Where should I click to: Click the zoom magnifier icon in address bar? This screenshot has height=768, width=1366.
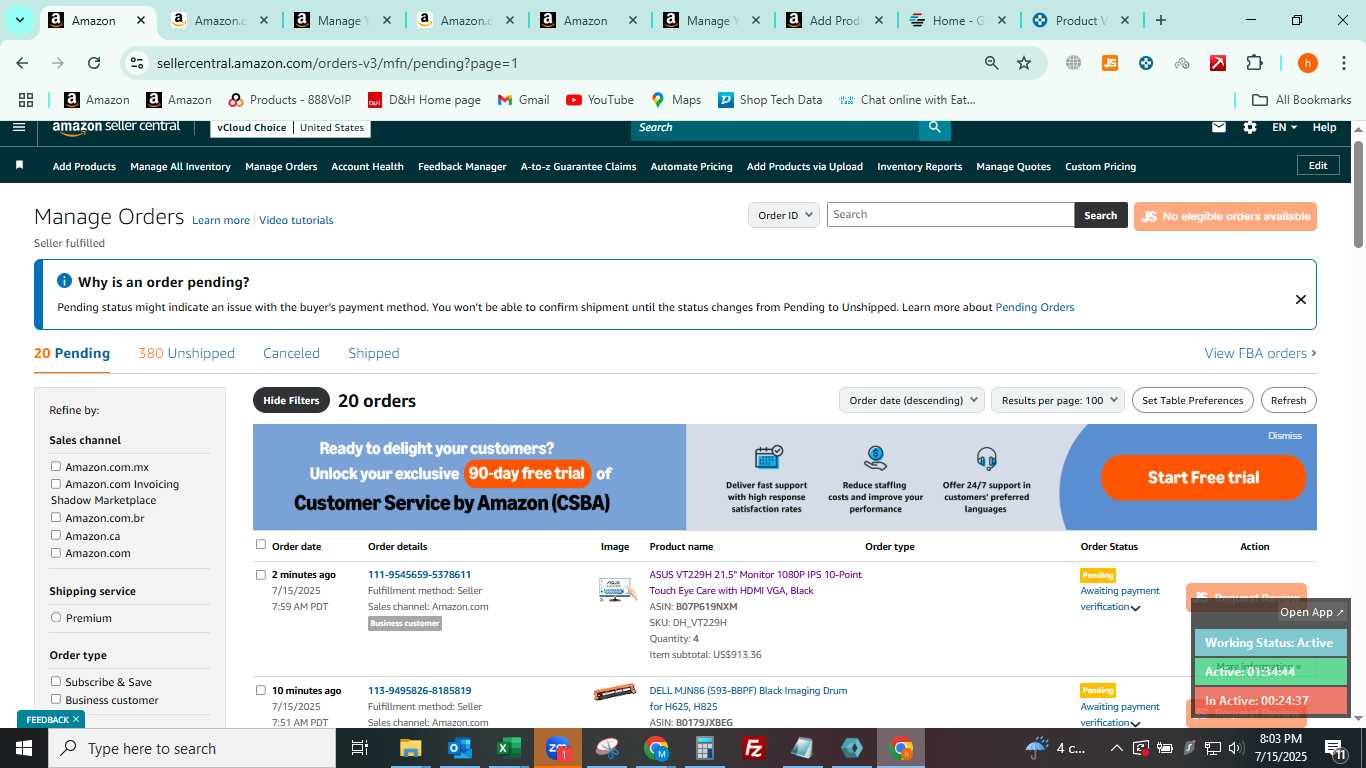coord(991,63)
